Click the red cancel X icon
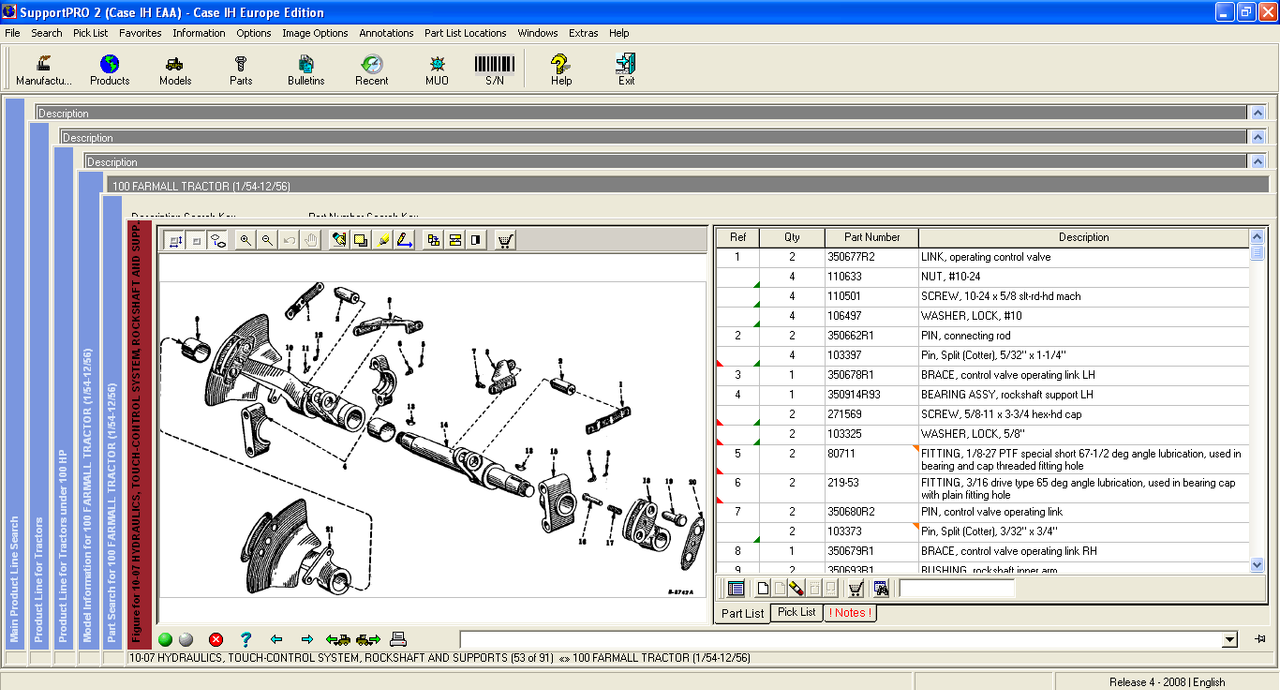 coord(216,639)
